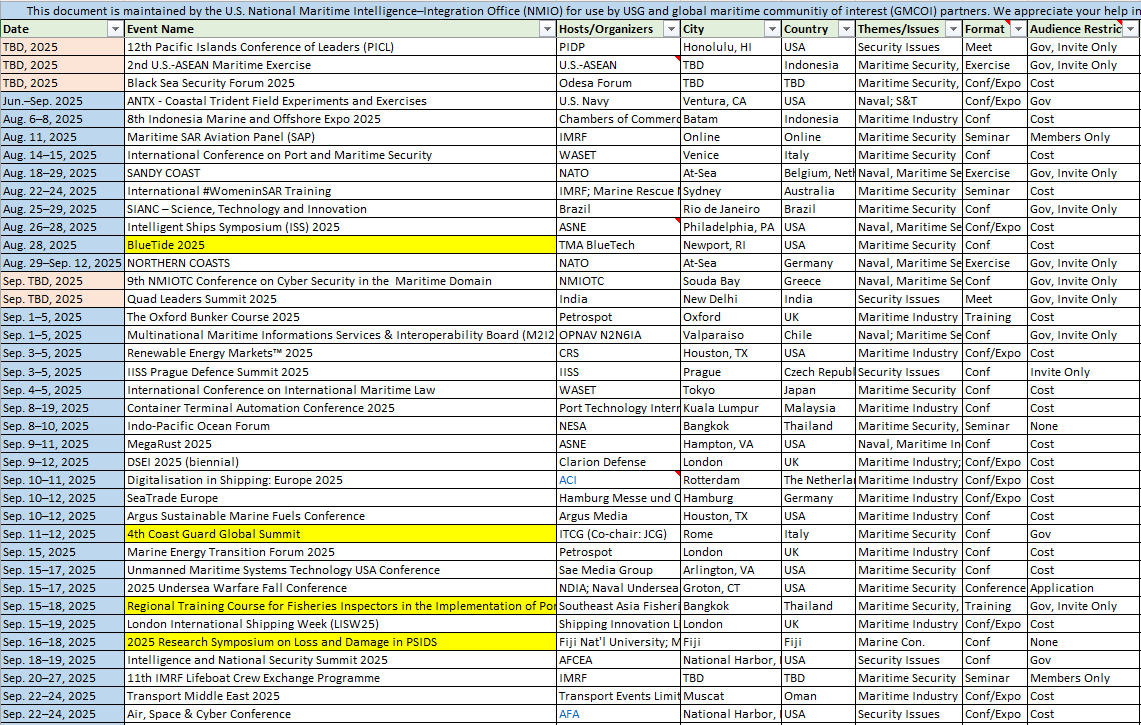Click the Renewable Energy Markets 2025 cell
Image resolution: width=1141 pixels, height=725 pixels.
coord(341,354)
